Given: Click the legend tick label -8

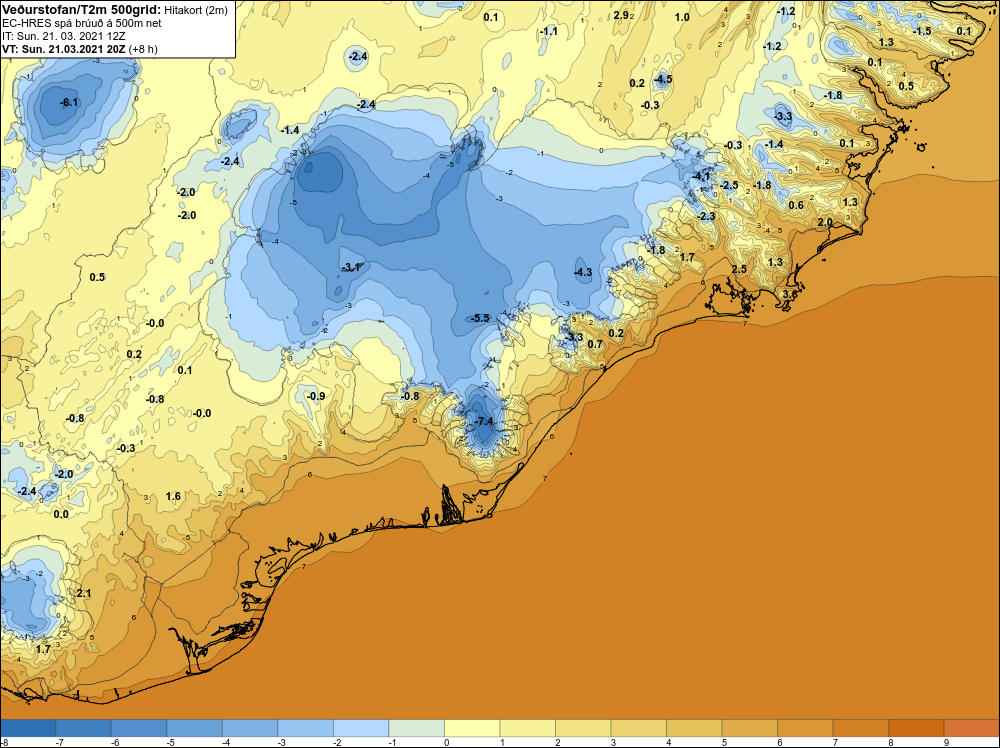Looking at the screenshot, I should [4, 742].
